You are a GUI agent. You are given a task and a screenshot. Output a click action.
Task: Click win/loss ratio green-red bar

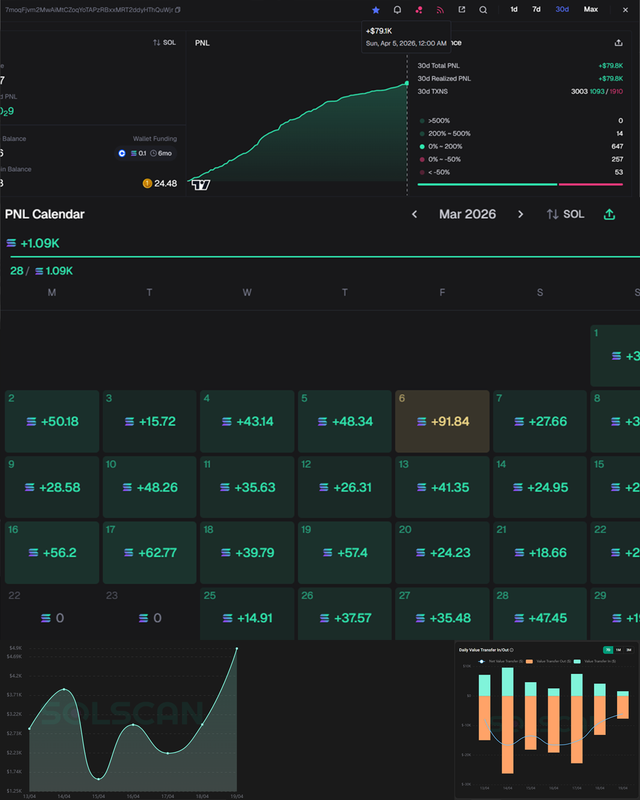click(x=520, y=184)
